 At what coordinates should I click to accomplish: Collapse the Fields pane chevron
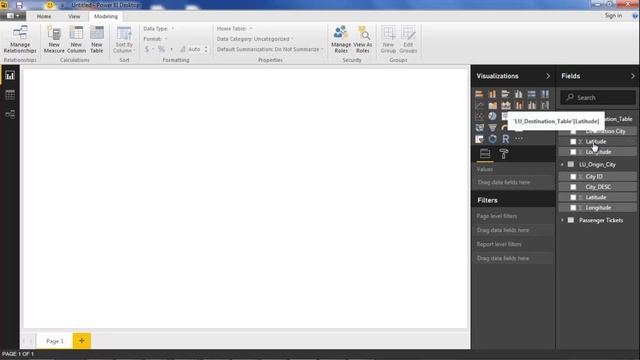[633, 76]
